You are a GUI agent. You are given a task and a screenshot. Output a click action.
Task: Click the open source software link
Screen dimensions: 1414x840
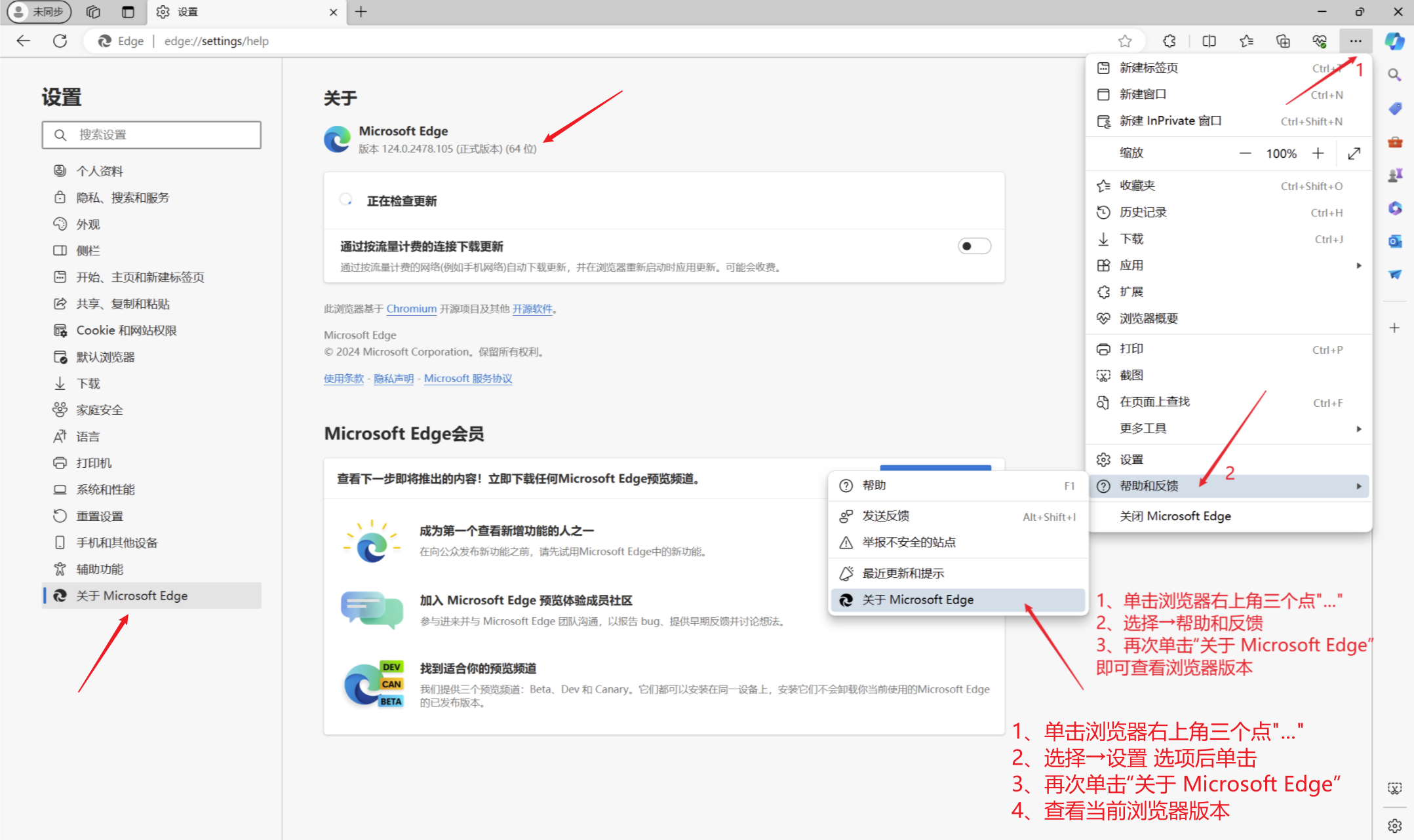532,309
